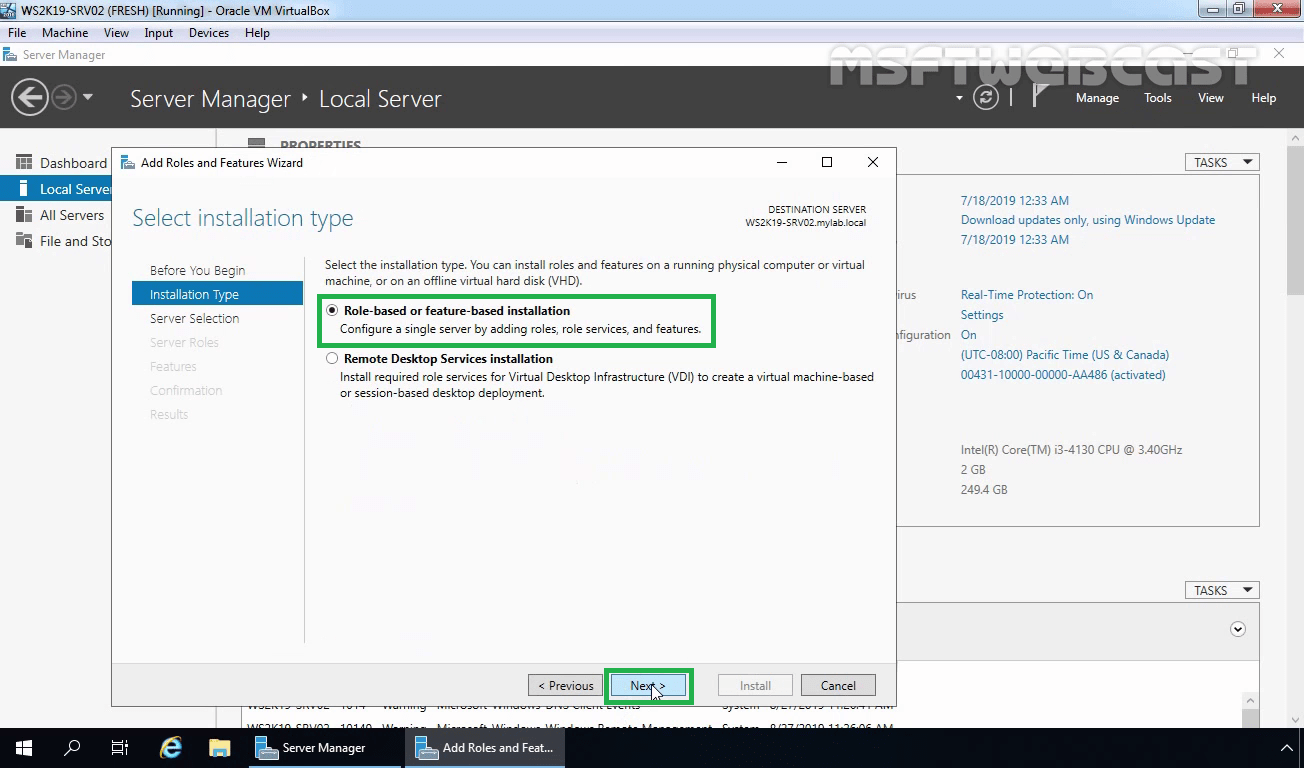Click the VirtualBox title bar icon
1304x768 pixels.
pos(10,10)
